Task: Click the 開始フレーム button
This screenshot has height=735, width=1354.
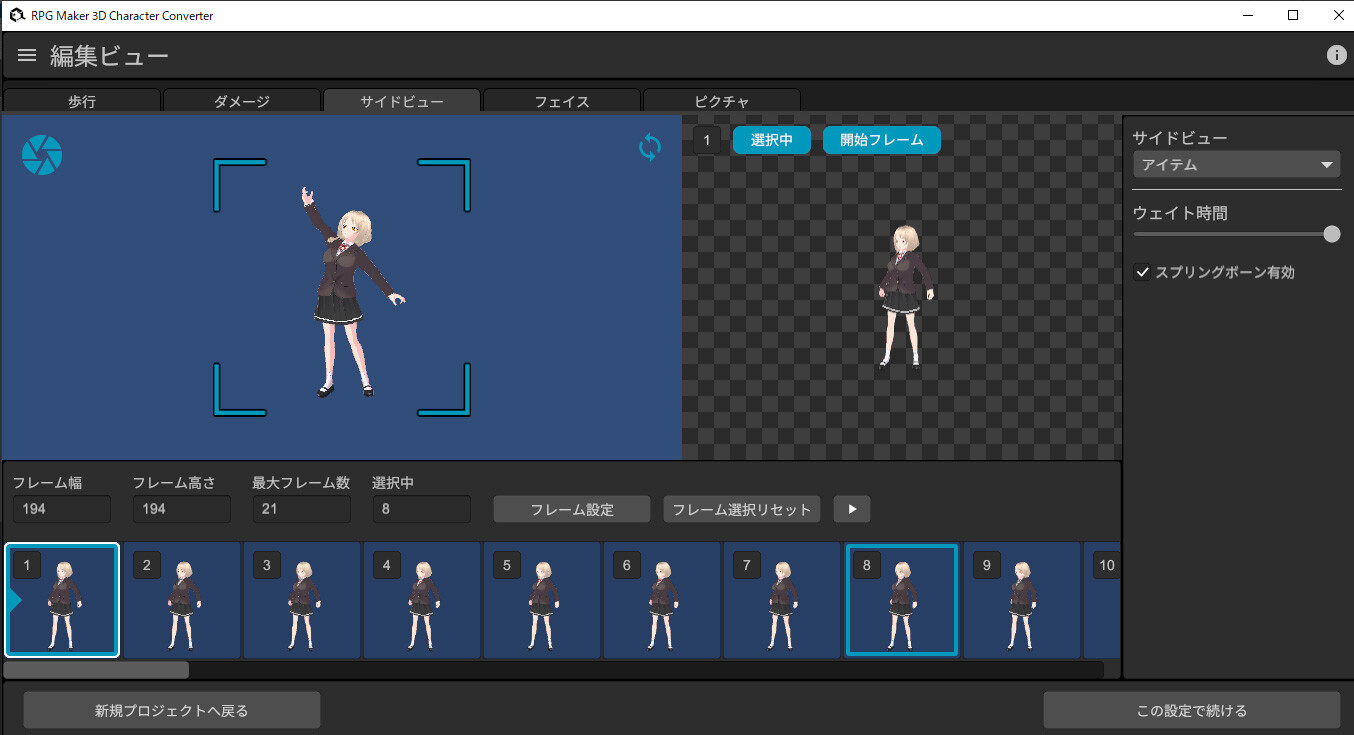Action: click(x=881, y=140)
